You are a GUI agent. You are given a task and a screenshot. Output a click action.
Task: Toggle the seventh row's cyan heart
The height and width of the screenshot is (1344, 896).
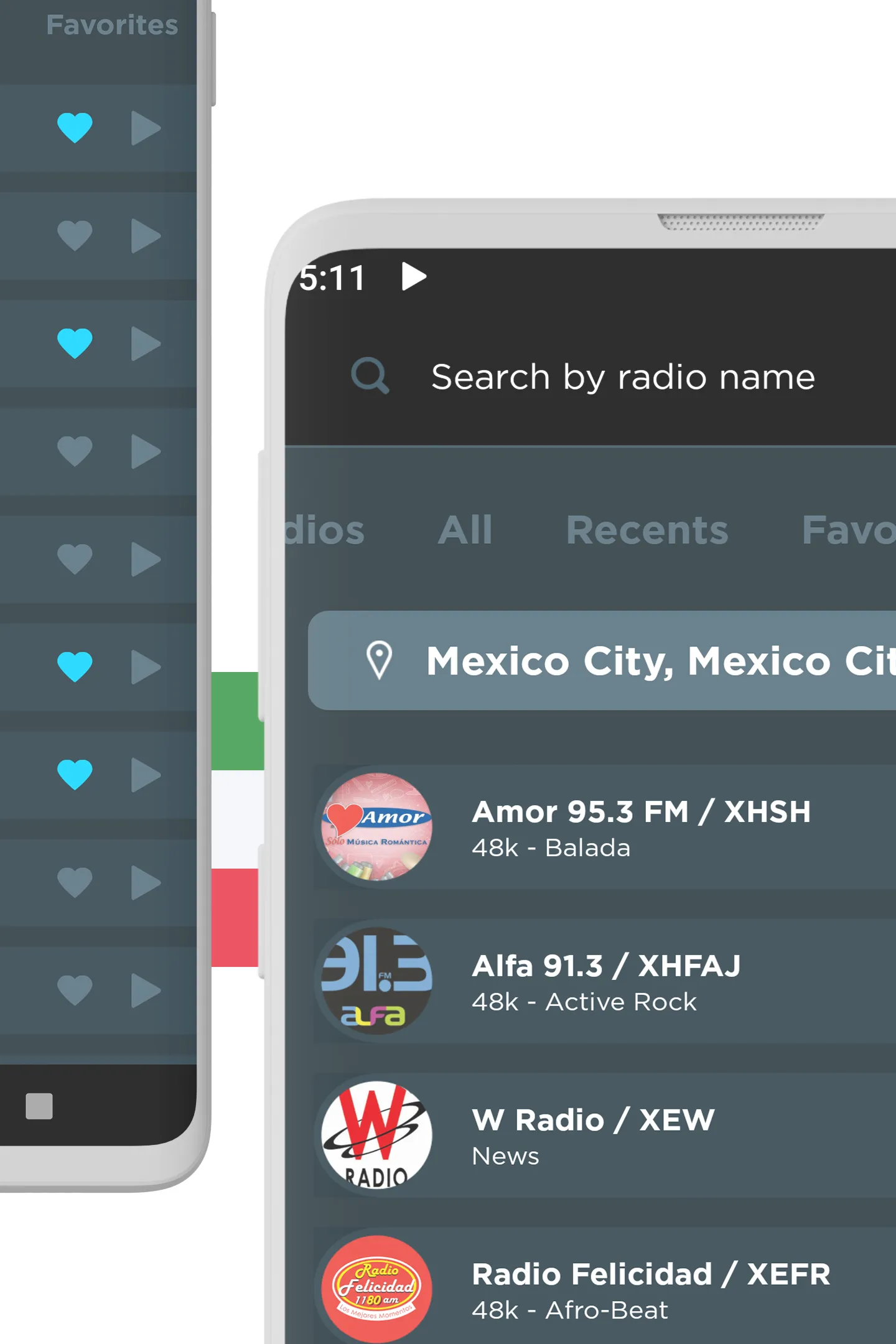[x=75, y=774]
